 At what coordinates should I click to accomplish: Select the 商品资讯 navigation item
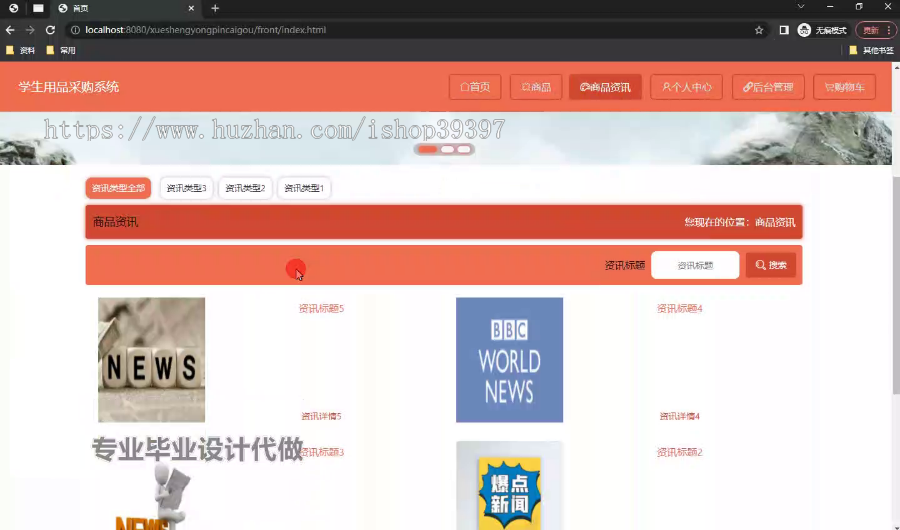[x=606, y=87]
